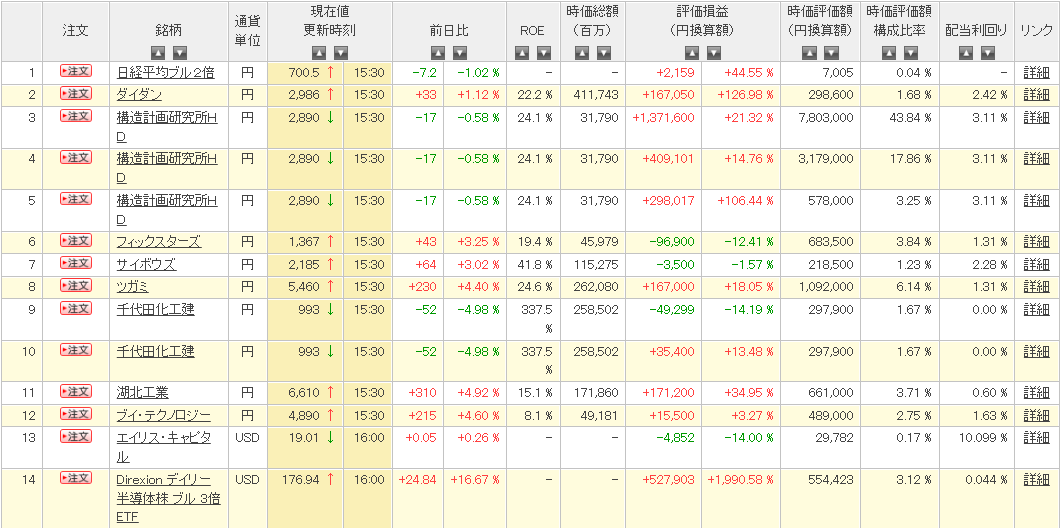Sort 時価総額 column descending arrow
The image size is (1060, 528).
(604, 52)
